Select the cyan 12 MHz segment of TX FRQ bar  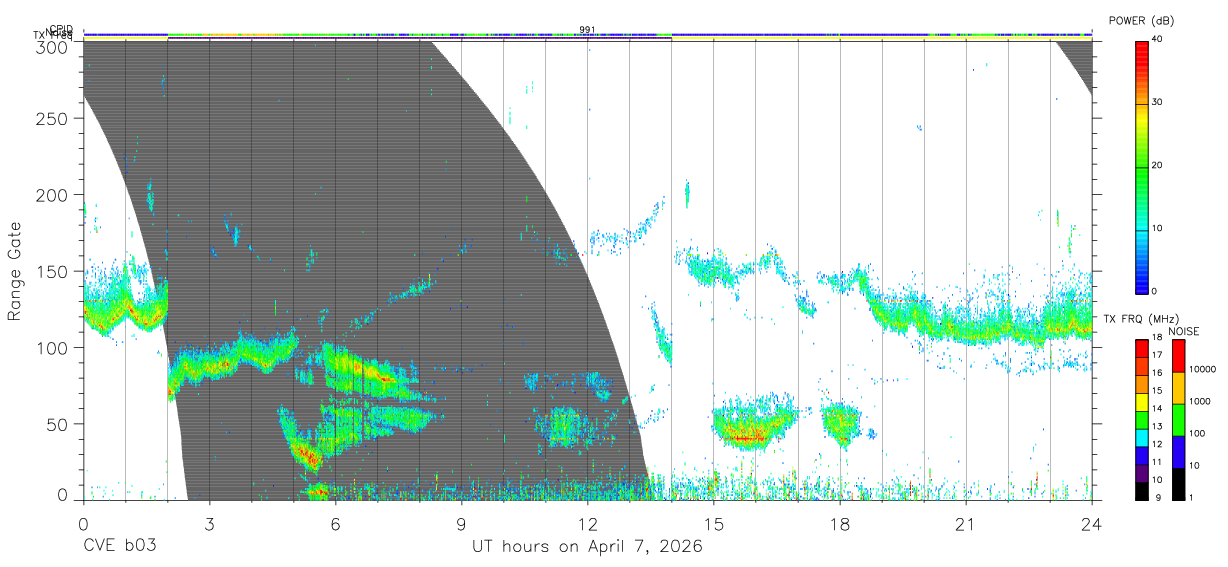(1141, 438)
